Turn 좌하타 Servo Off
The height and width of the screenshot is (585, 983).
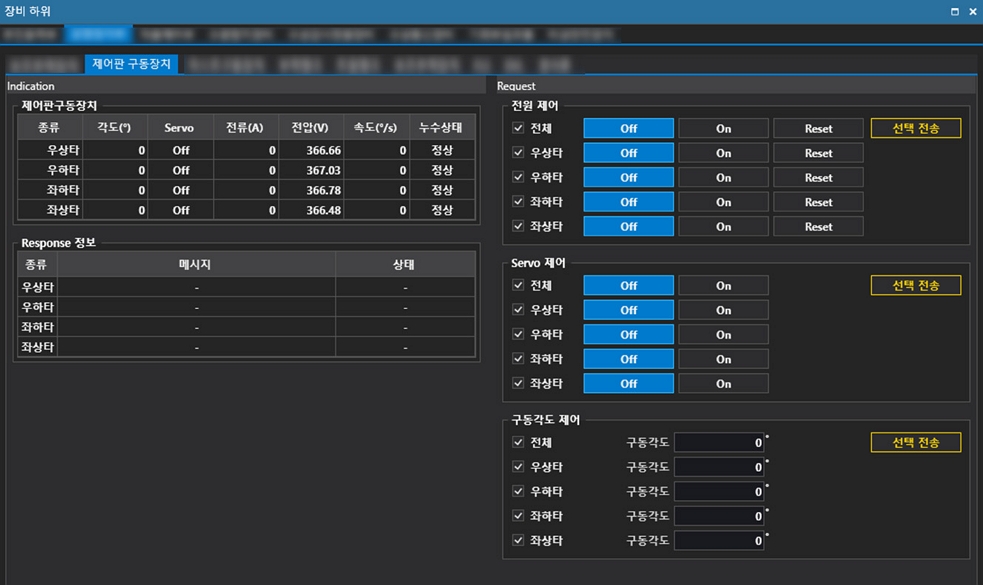tap(628, 359)
